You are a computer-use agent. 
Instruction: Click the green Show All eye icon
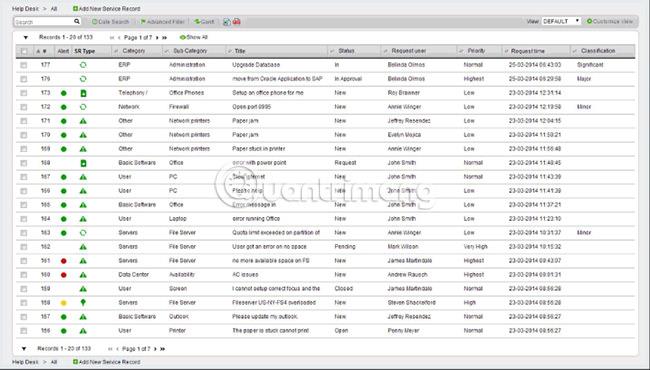(182, 37)
